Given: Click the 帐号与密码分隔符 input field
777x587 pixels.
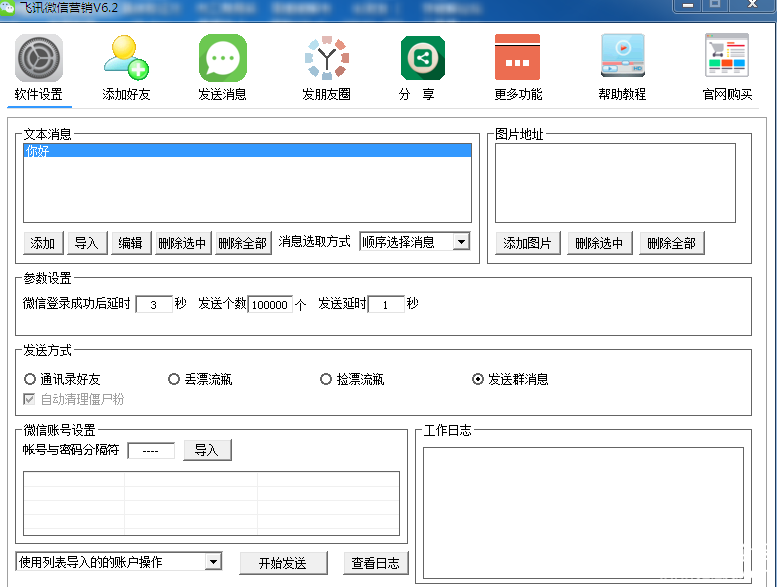Looking at the screenshot, I should coord(151,450).
